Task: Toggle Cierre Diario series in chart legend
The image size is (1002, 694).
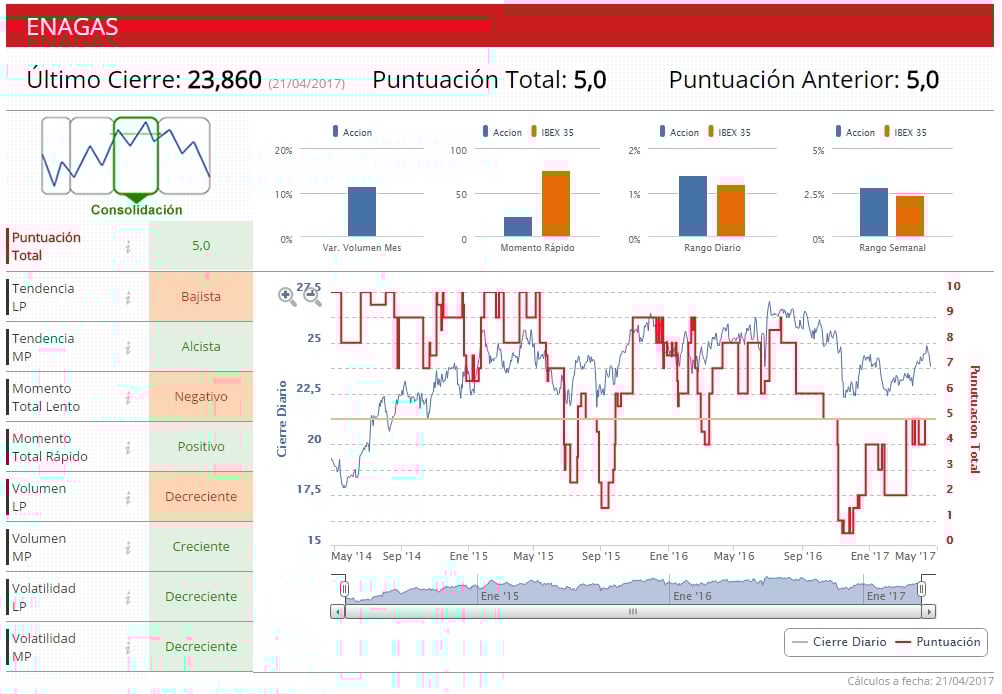Action: (838, 642)
